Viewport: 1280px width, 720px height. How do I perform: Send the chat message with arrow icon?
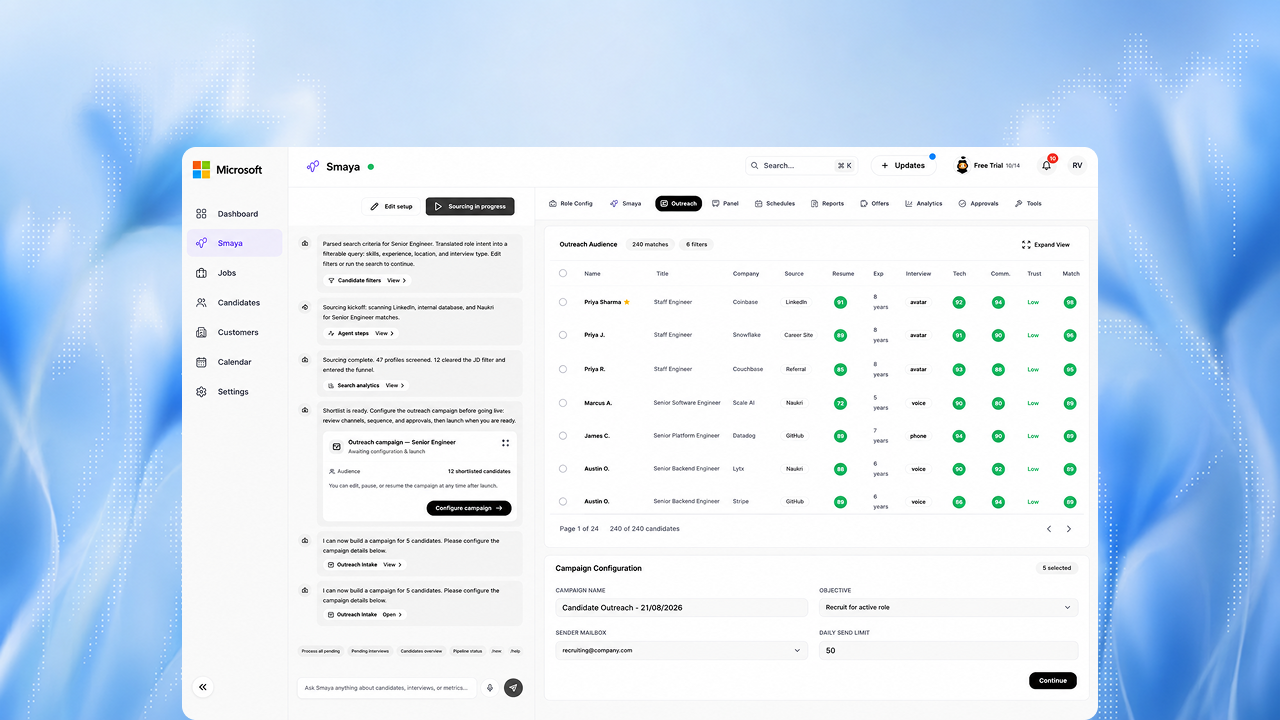(x=513, y=688)
